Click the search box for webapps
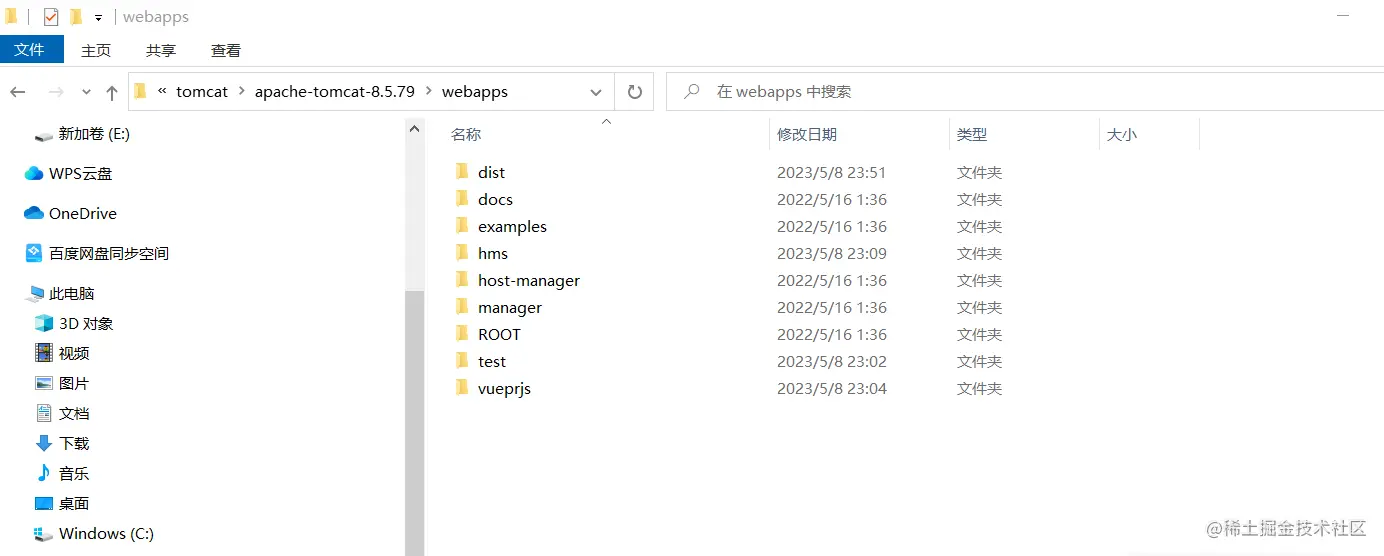 (x=1025, y=92)
